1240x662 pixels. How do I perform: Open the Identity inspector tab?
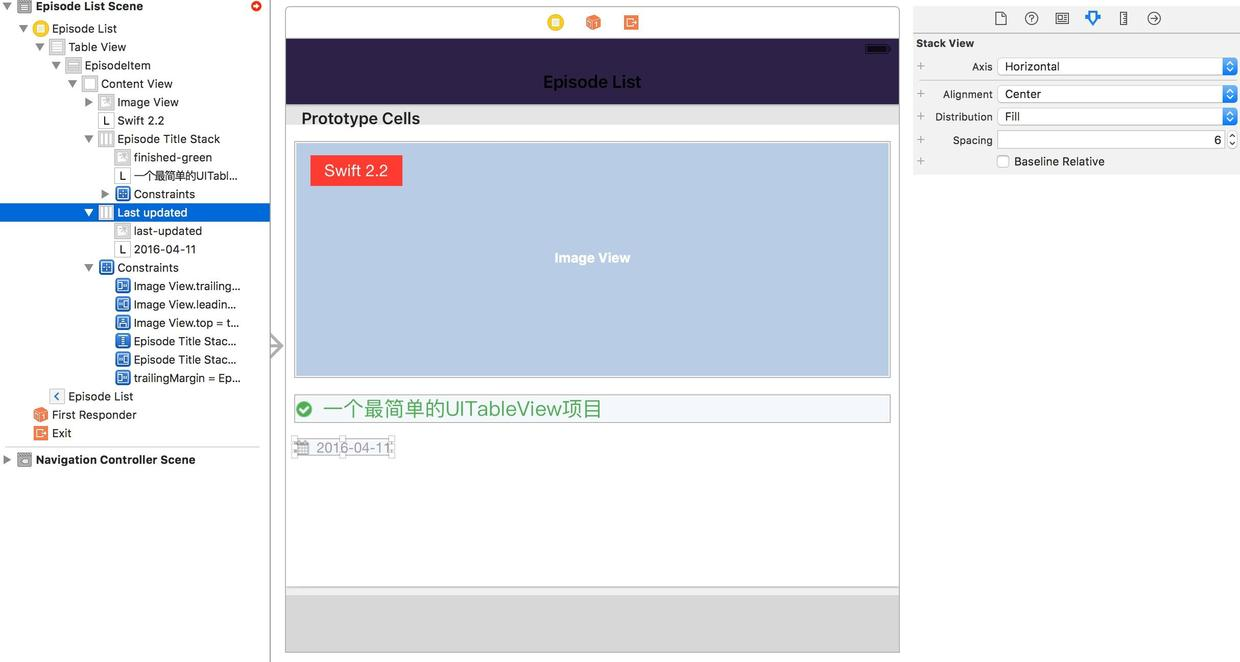1062,18
